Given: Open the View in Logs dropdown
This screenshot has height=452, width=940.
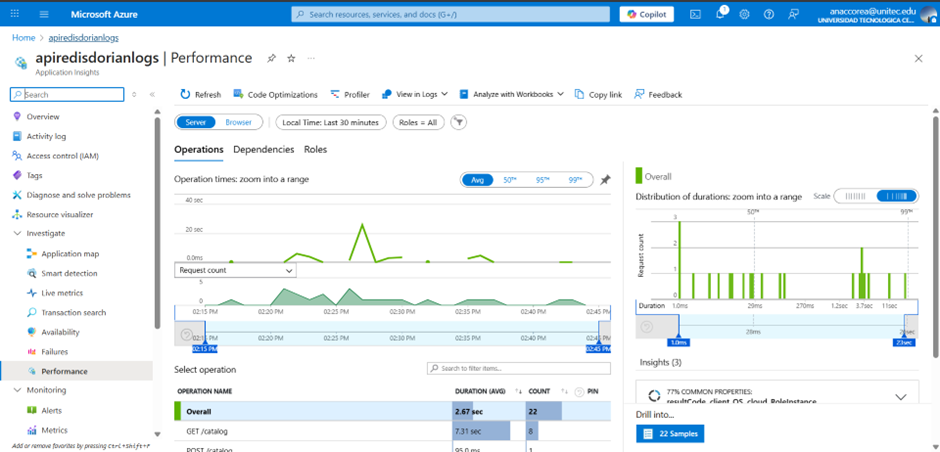Looking at the screenshot, I should click(x=415, y=94).
